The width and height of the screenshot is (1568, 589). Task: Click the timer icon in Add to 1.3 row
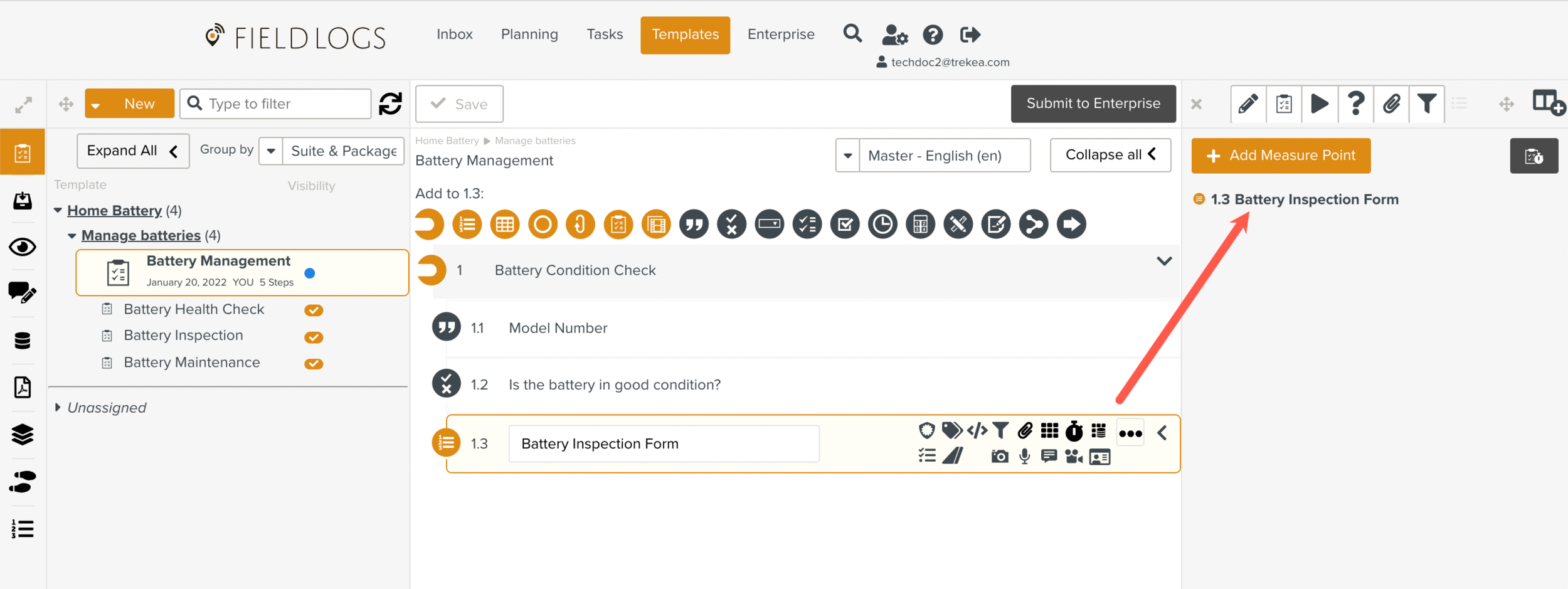click(x=882, y=224)
